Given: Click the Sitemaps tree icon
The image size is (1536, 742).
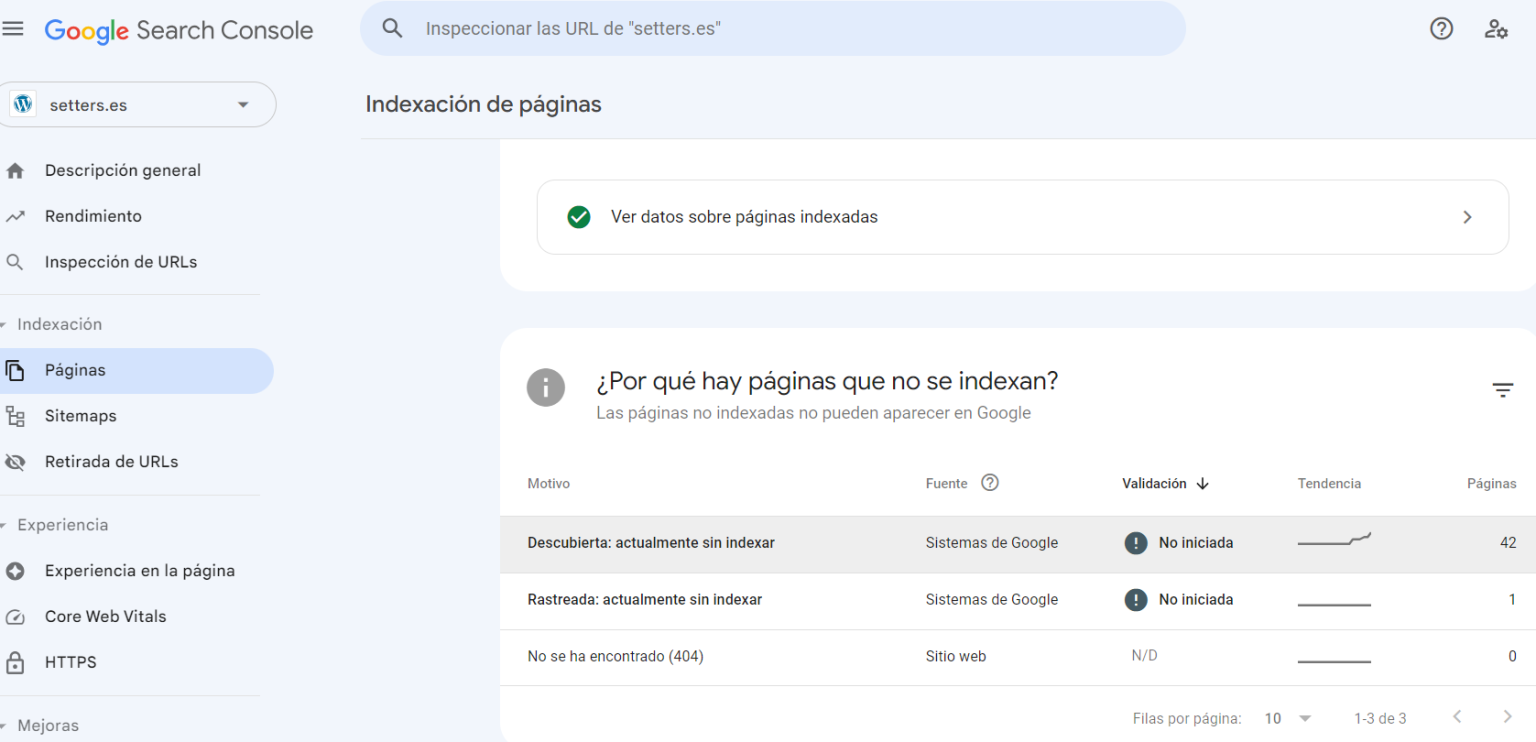Looking at the screenshot, I should pyautogui.click(x=15, y=417).
